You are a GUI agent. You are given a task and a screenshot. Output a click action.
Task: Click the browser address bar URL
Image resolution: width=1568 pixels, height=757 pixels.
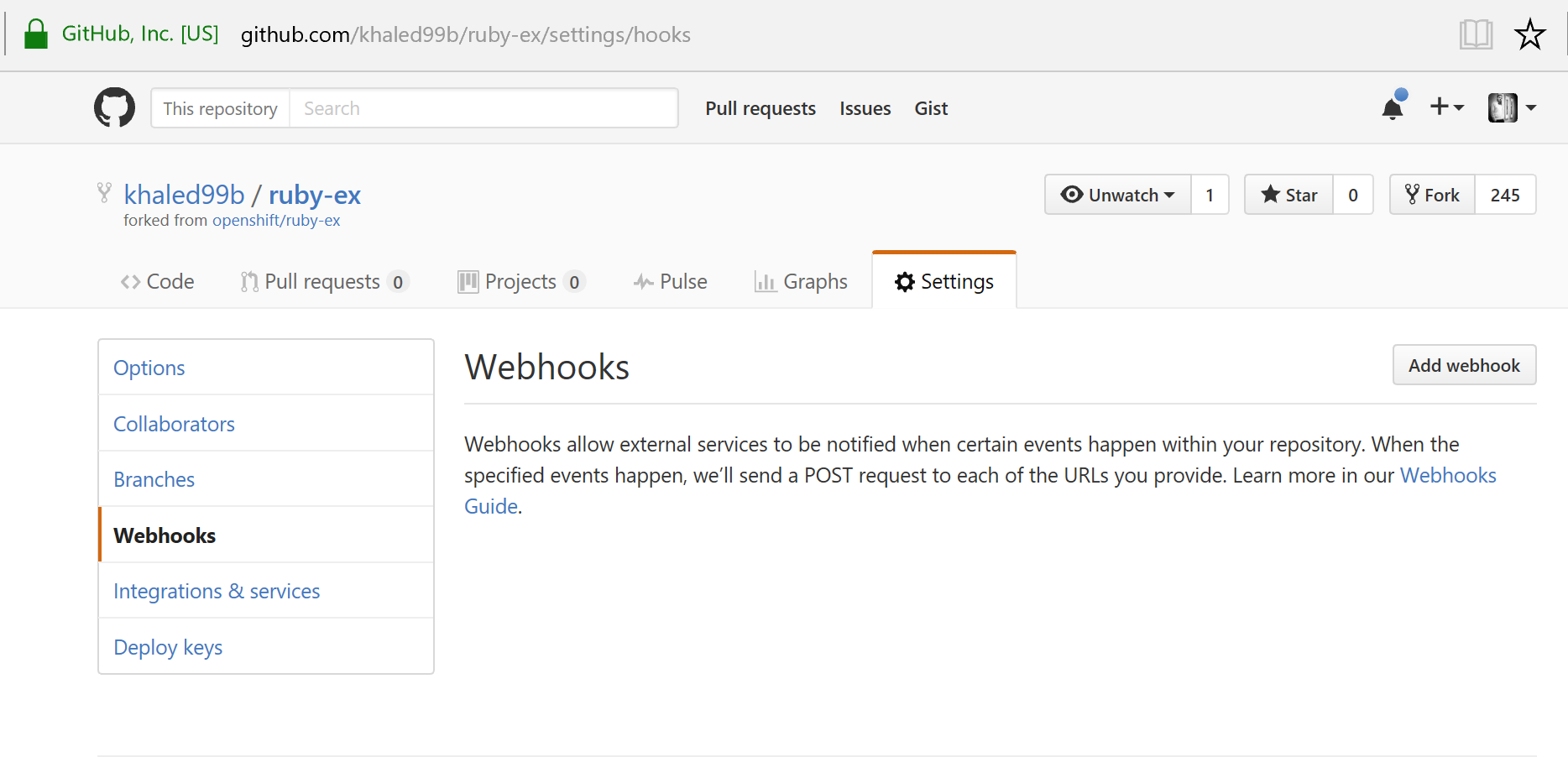click(x=466, y=34)
